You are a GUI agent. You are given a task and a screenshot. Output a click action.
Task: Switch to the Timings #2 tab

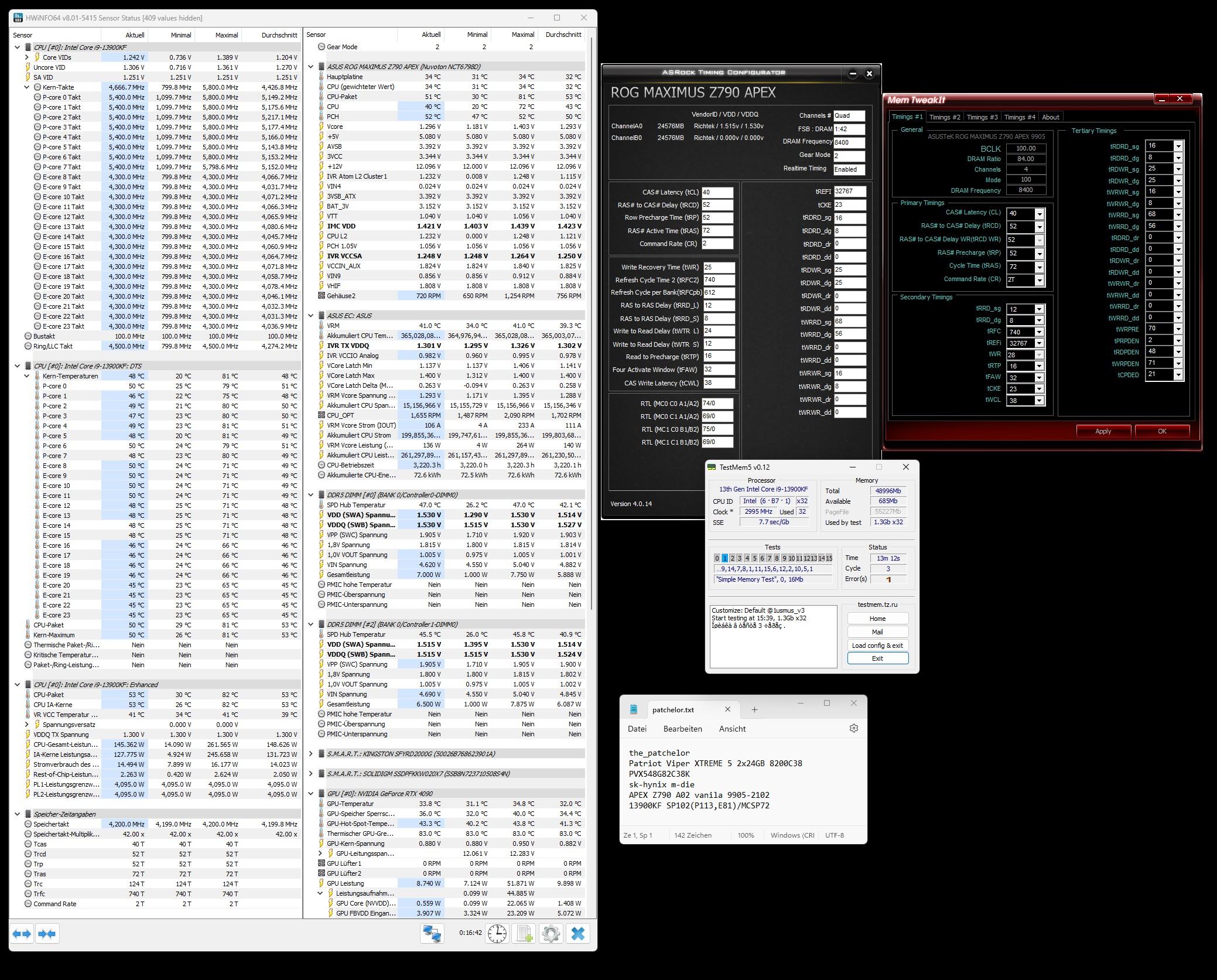coord(944,117)
